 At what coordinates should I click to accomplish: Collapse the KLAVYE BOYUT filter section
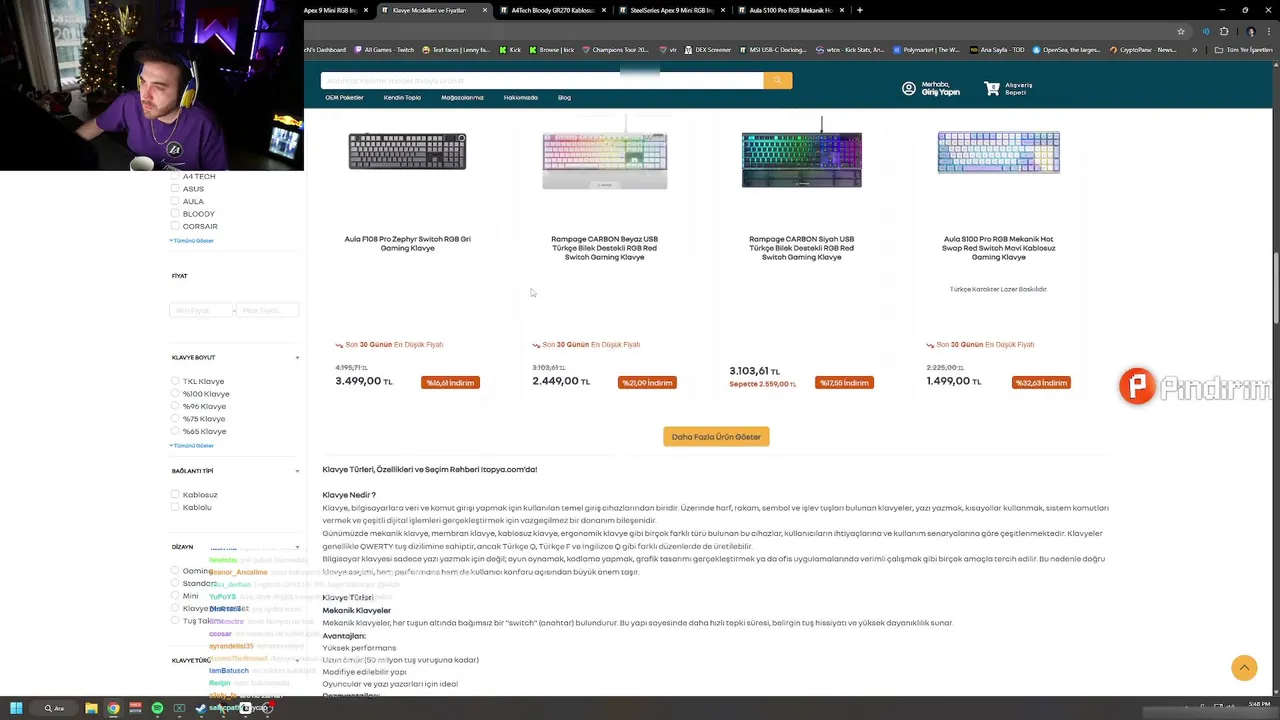tap(297, 357)
